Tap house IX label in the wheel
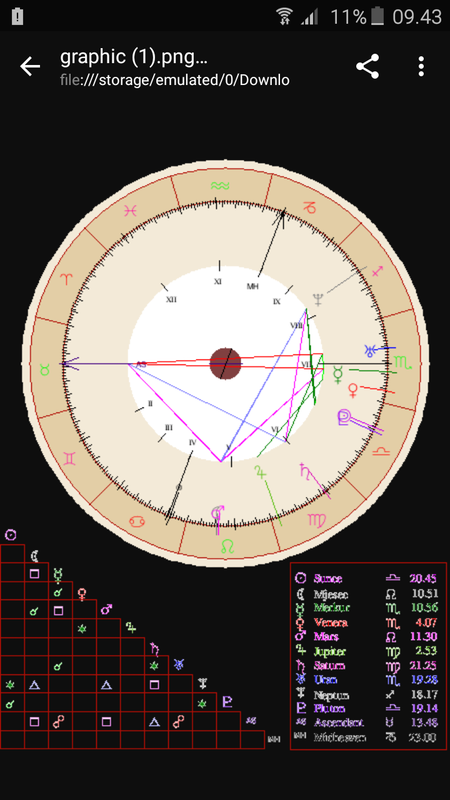The height and width of the screenshot is (800, 450). click(x=277, y=302)
